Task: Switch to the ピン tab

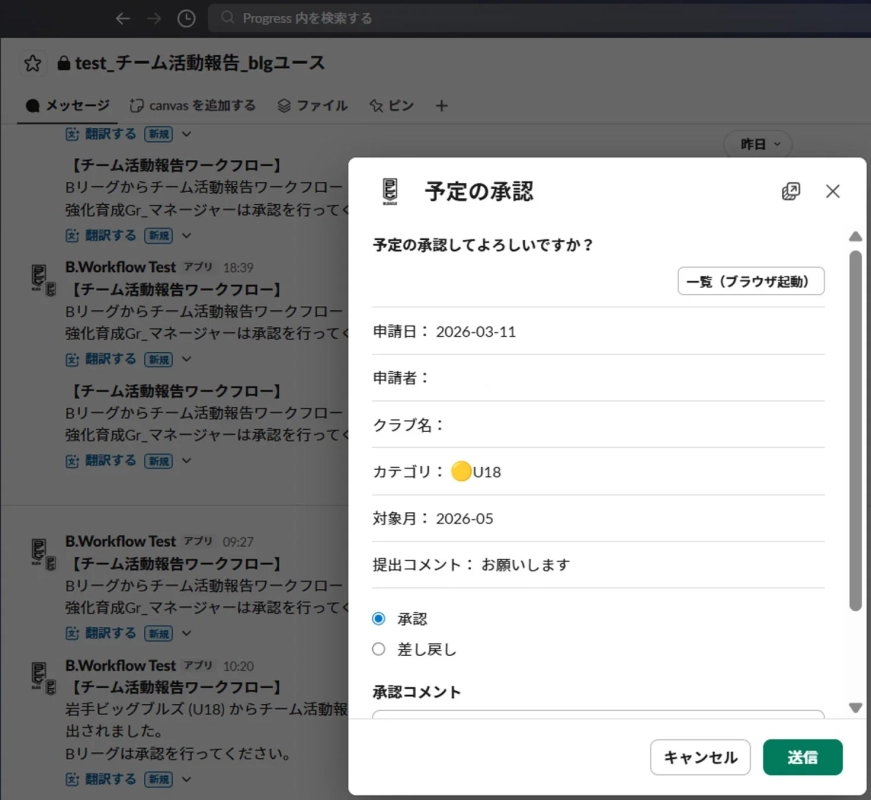Action: (390, 105)
